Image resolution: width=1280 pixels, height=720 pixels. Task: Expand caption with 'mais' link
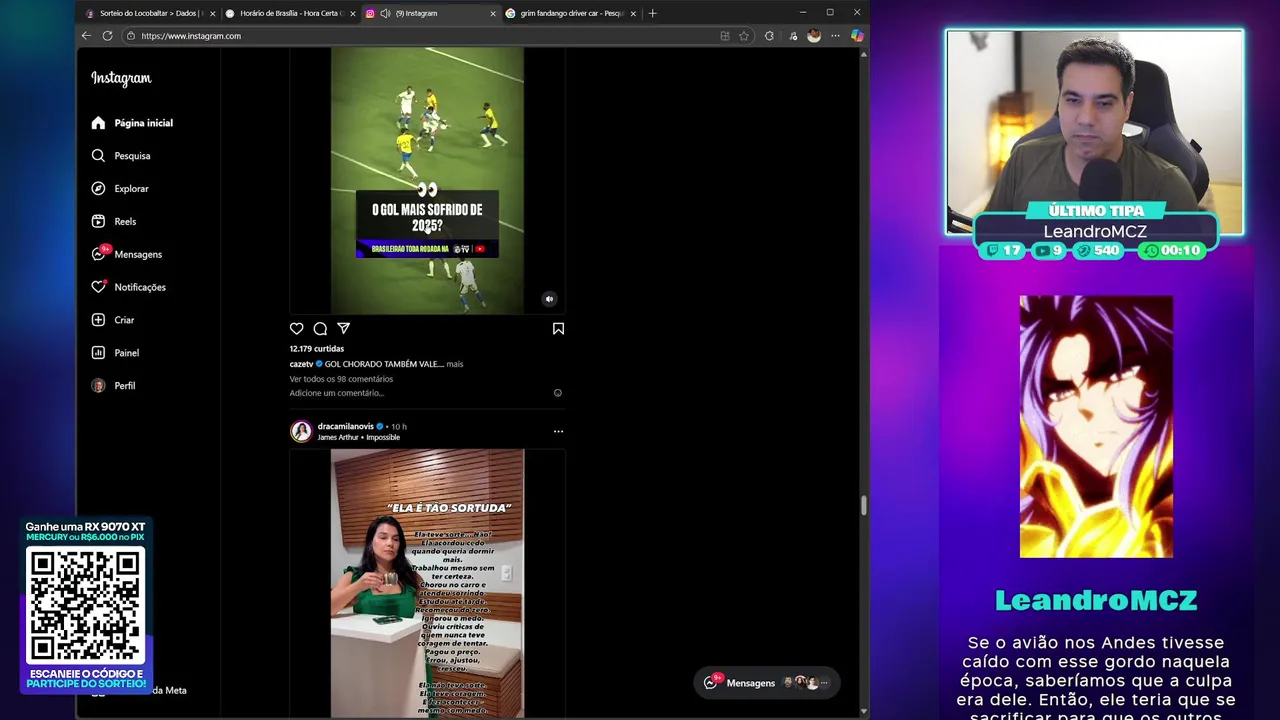(455, 364)
